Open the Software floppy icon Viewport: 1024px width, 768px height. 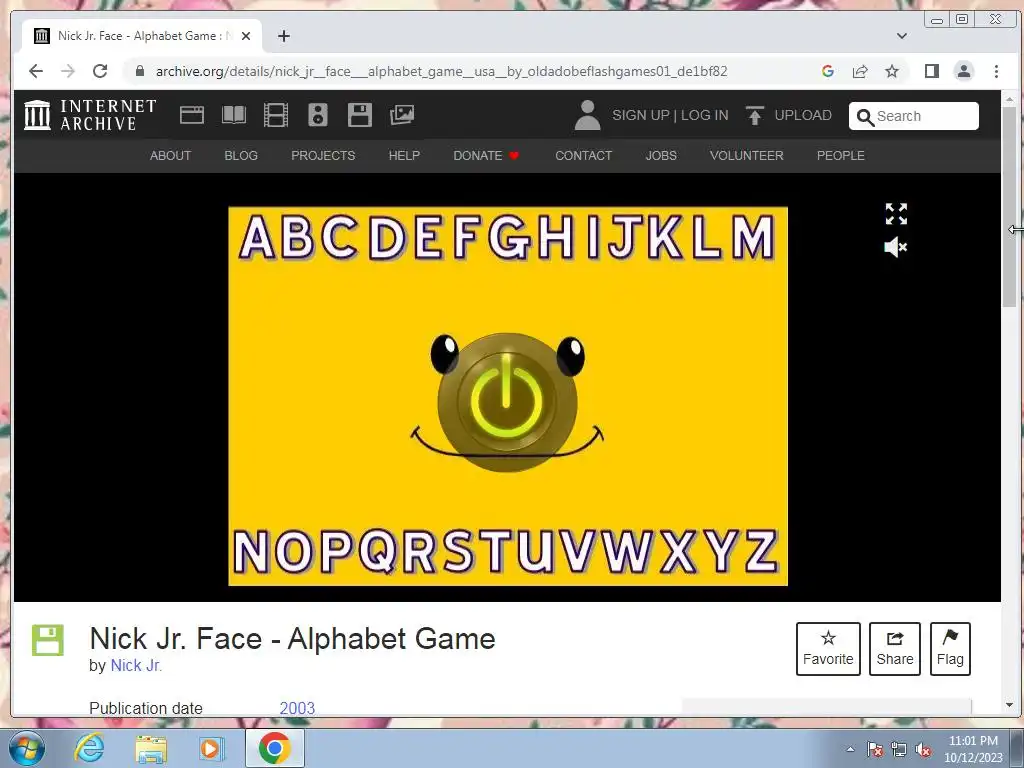(x=360, y=115)
